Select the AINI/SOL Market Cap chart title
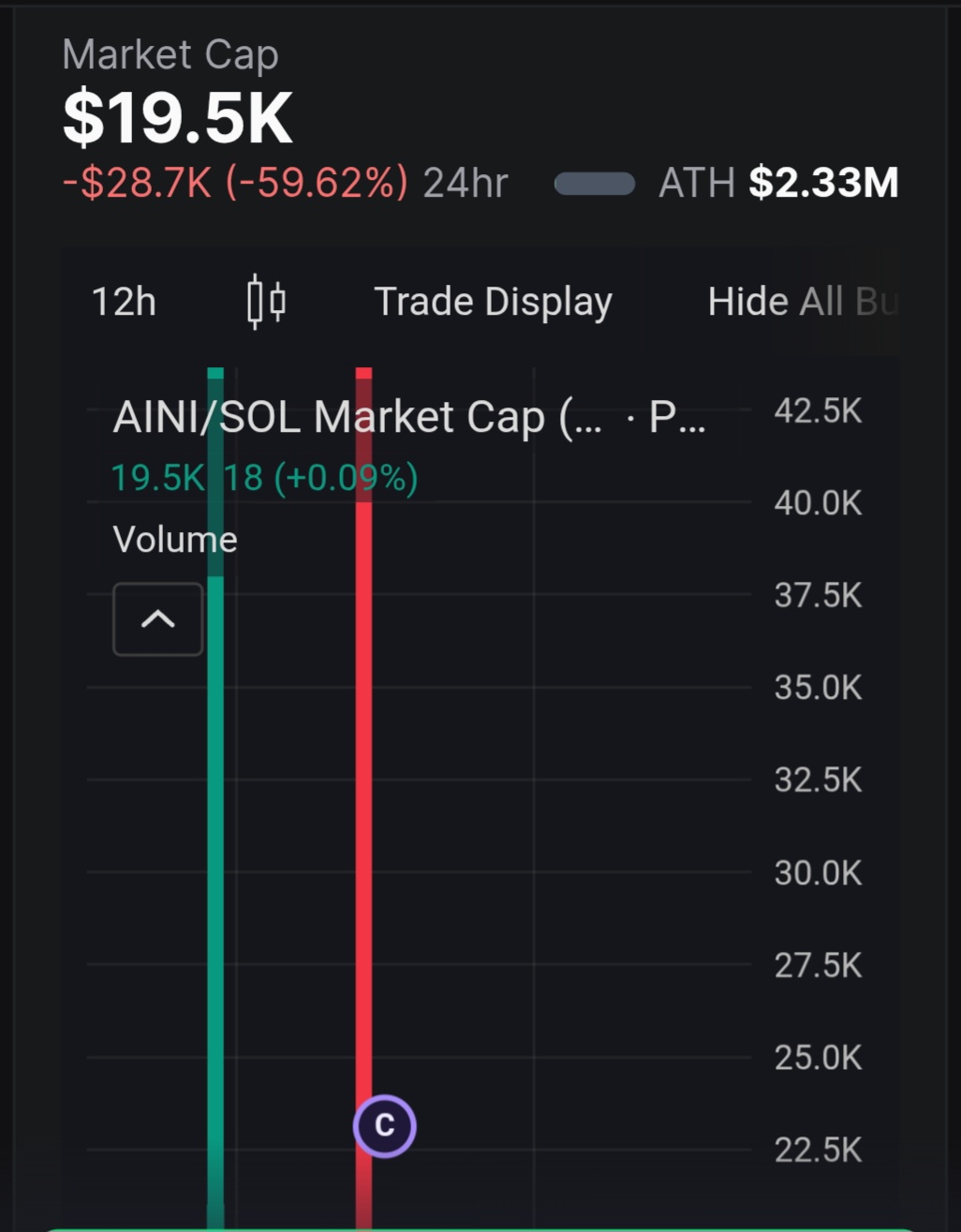Viewport: 961px width, 1232px height. (356, 417)
